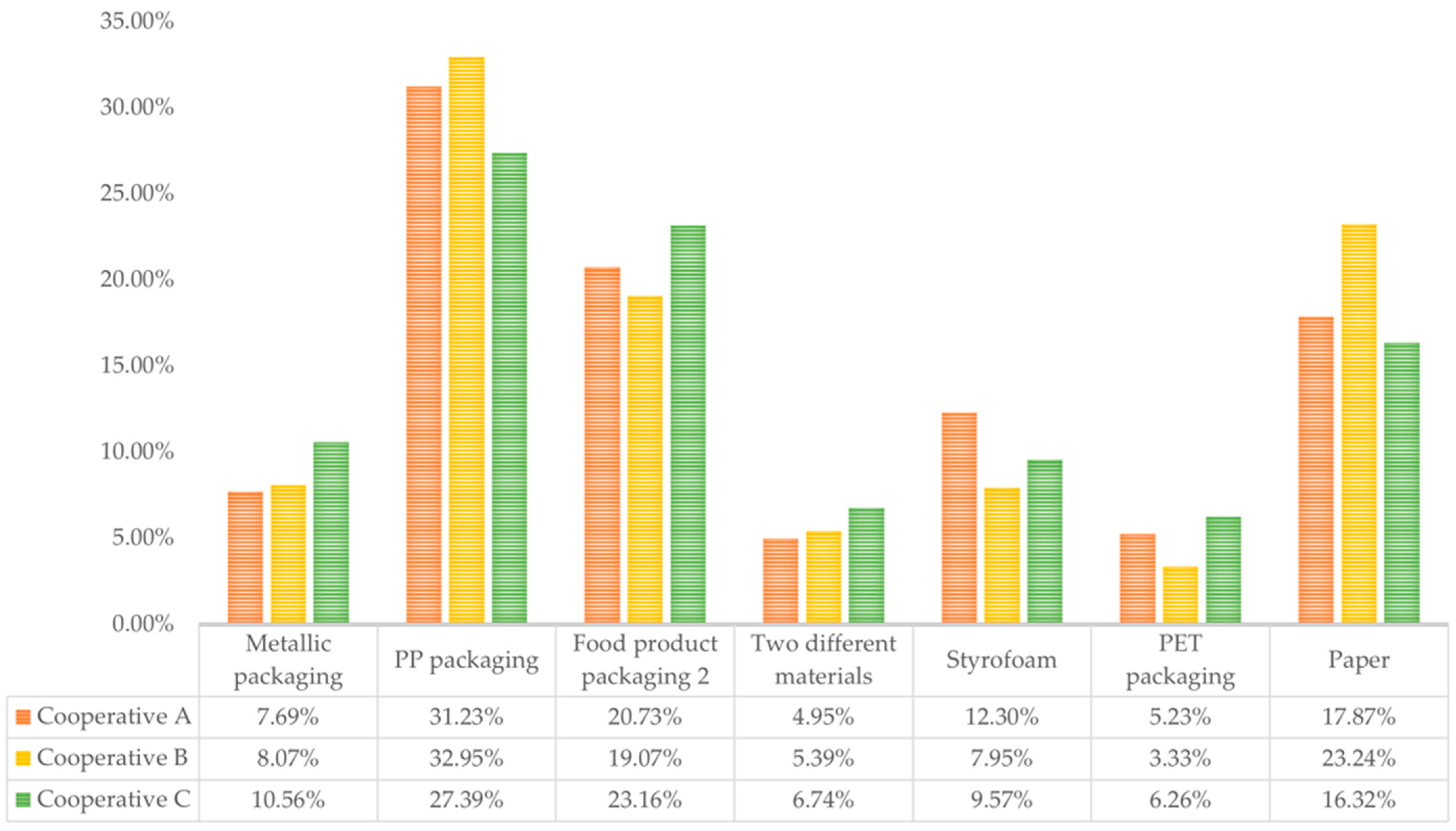Click the 3.33% PET packaging cell
Viewport: 1456px width, 831px height.
pyautogui.click(x=1180, y=759)
